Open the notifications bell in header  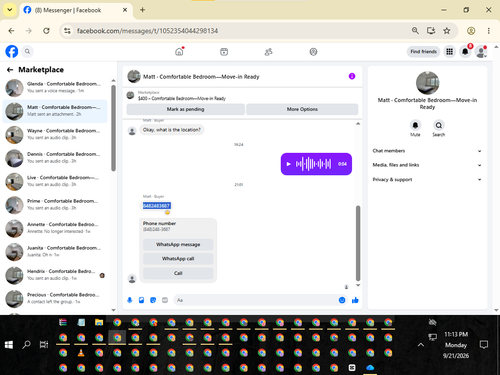[465, 52]
